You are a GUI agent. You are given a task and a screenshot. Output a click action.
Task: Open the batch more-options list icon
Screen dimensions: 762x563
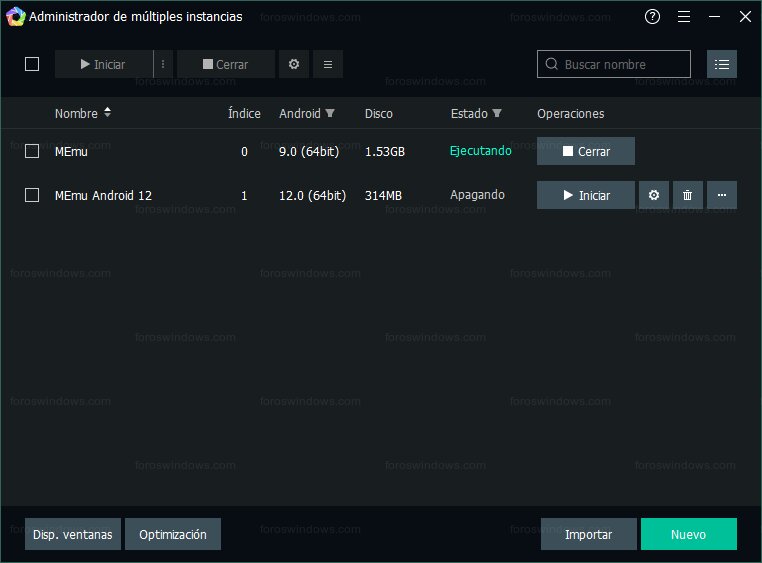pos(328,64)
